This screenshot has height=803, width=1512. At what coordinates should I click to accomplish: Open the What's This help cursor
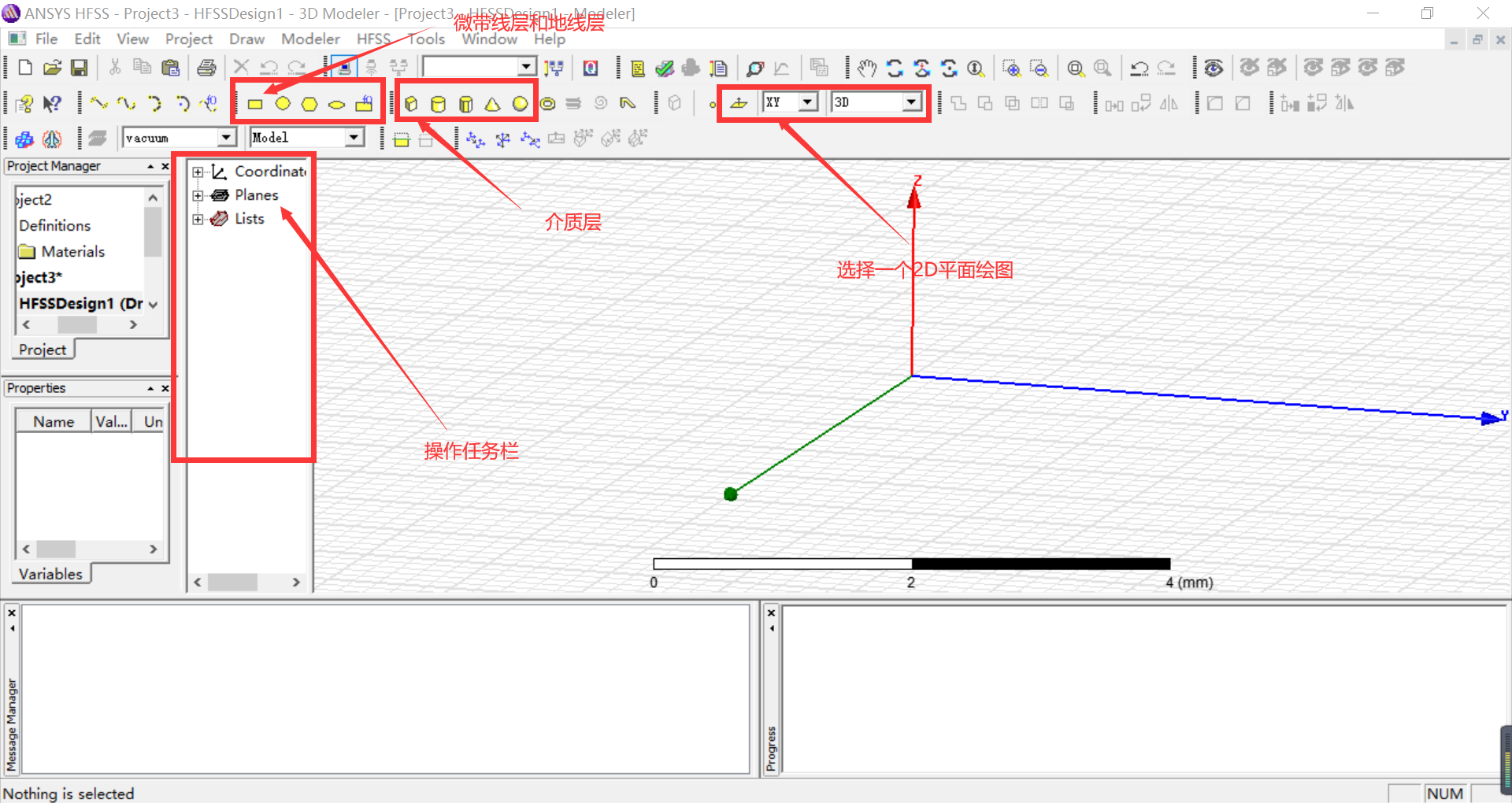[x=52, y=103]
